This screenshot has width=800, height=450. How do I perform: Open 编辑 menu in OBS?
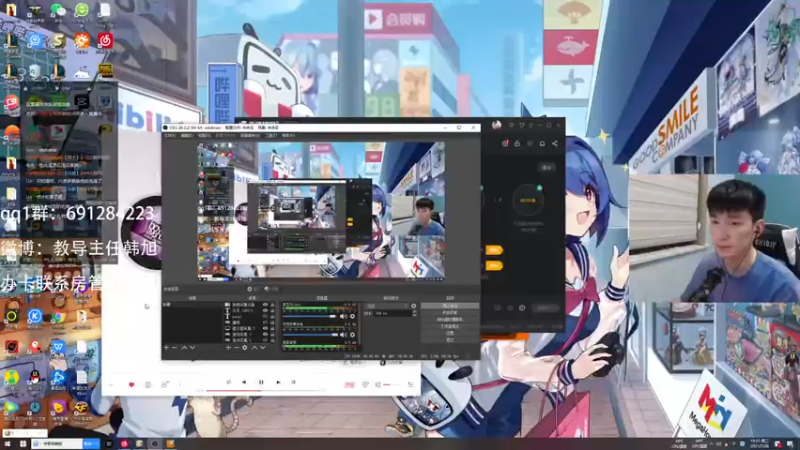point(187,136)
